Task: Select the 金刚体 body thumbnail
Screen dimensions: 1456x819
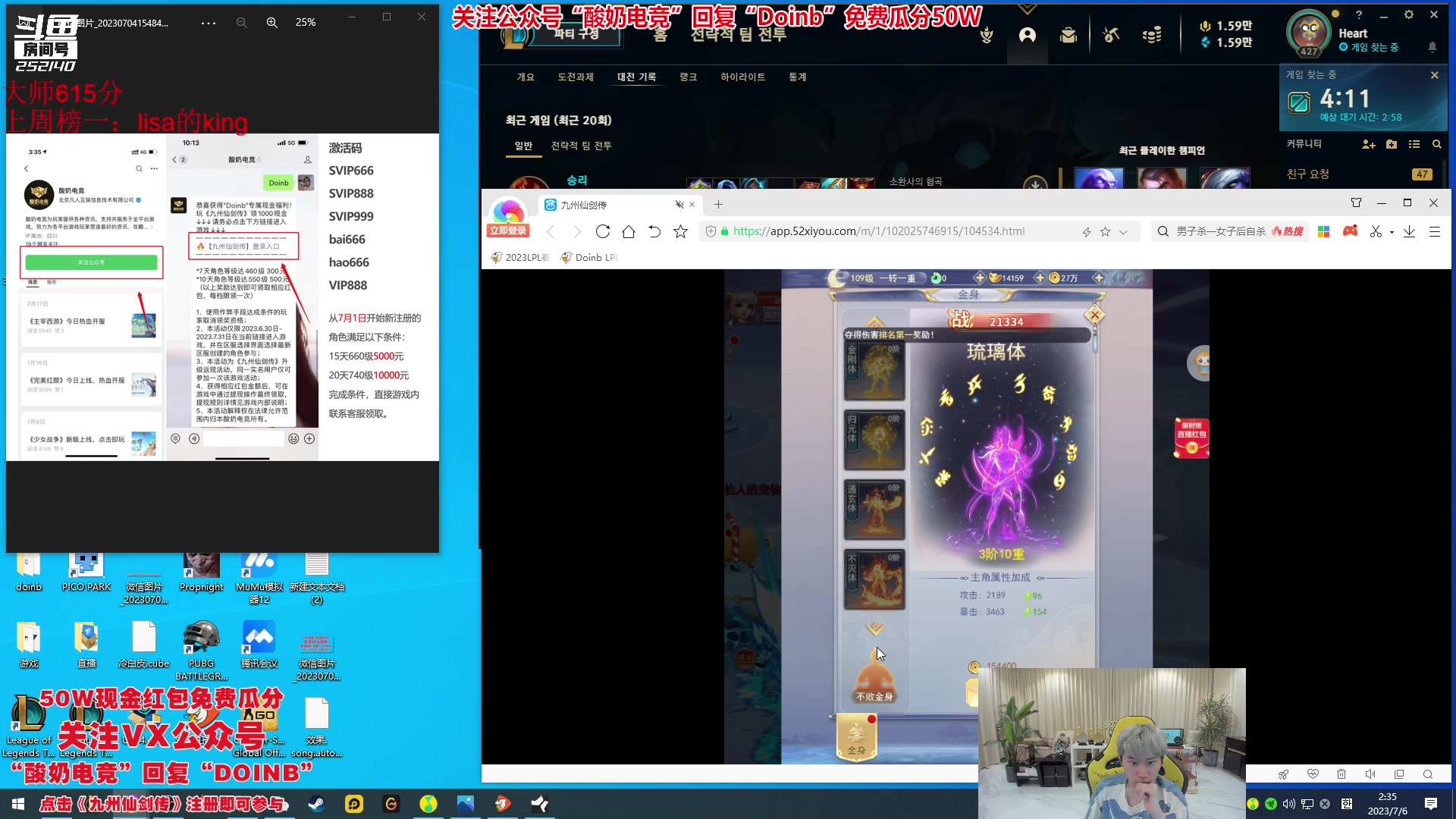Action: [874, 370]
